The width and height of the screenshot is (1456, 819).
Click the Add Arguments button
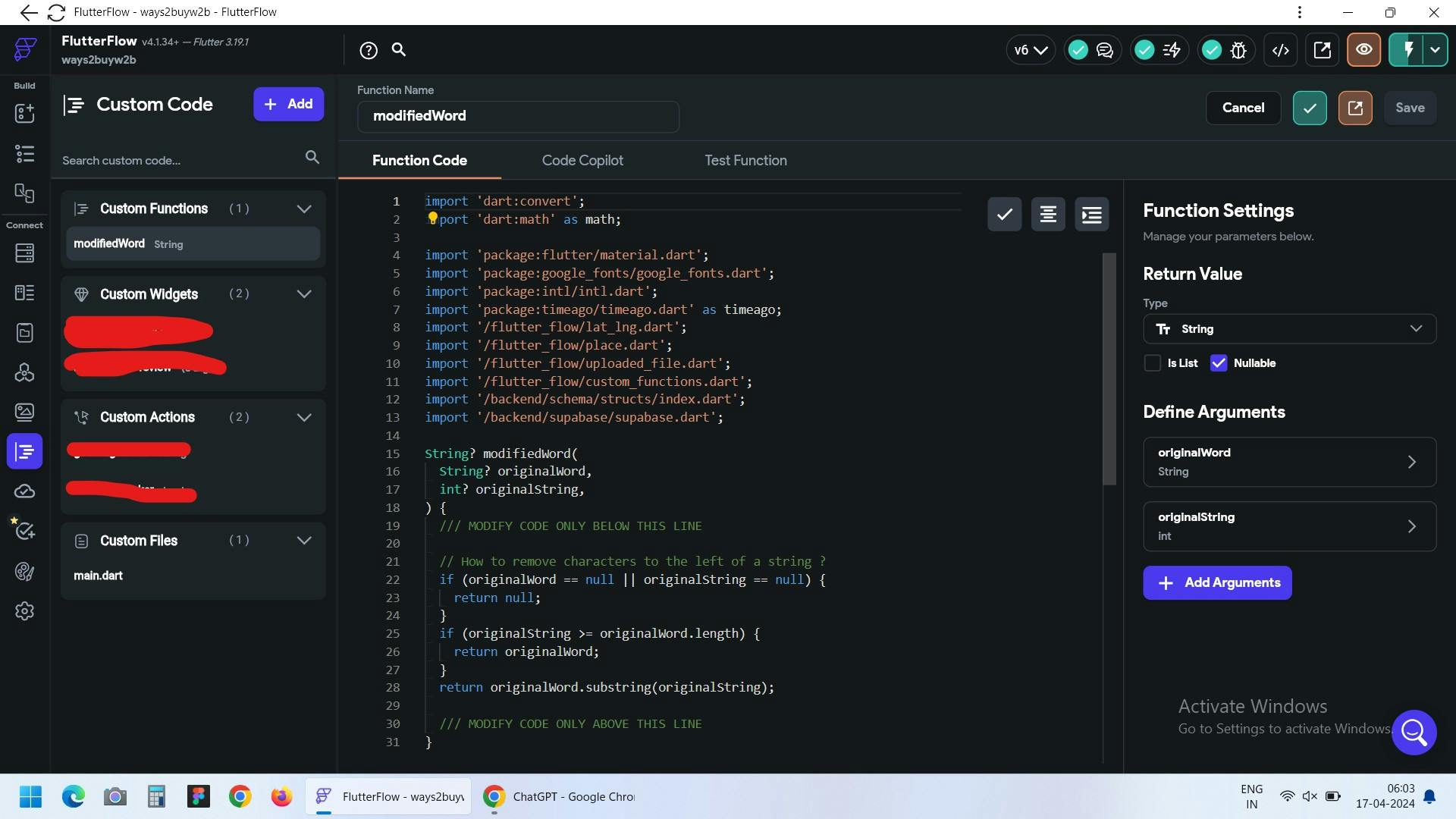pyautogui.click(x=1217, y=583)
